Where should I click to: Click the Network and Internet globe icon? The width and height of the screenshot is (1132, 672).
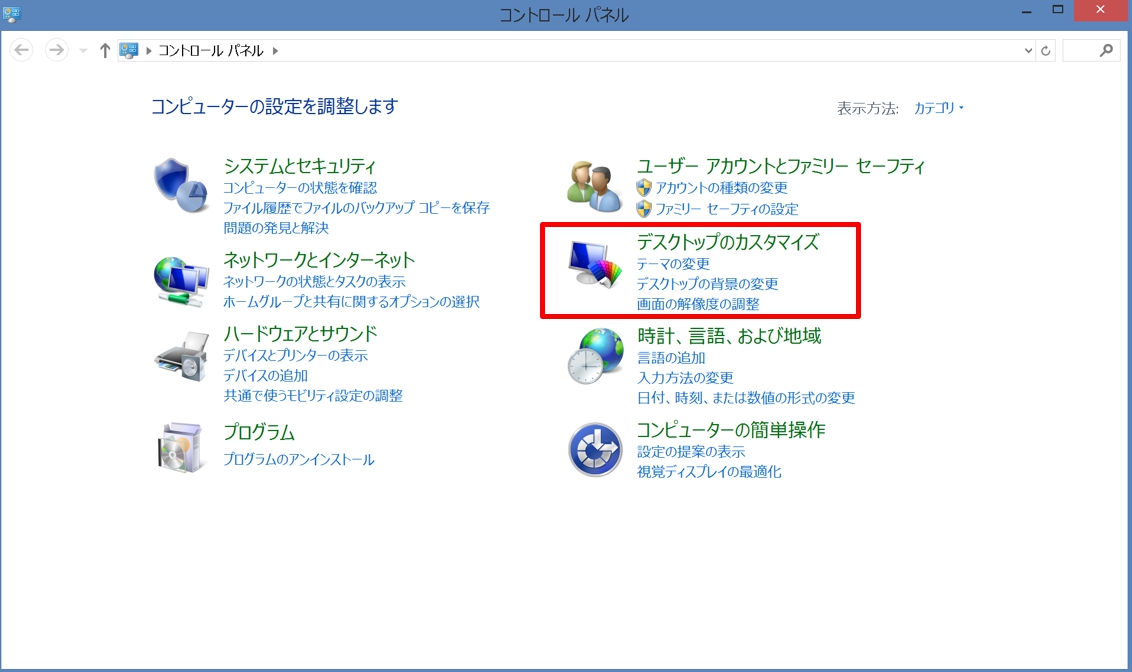click(181, 282)
